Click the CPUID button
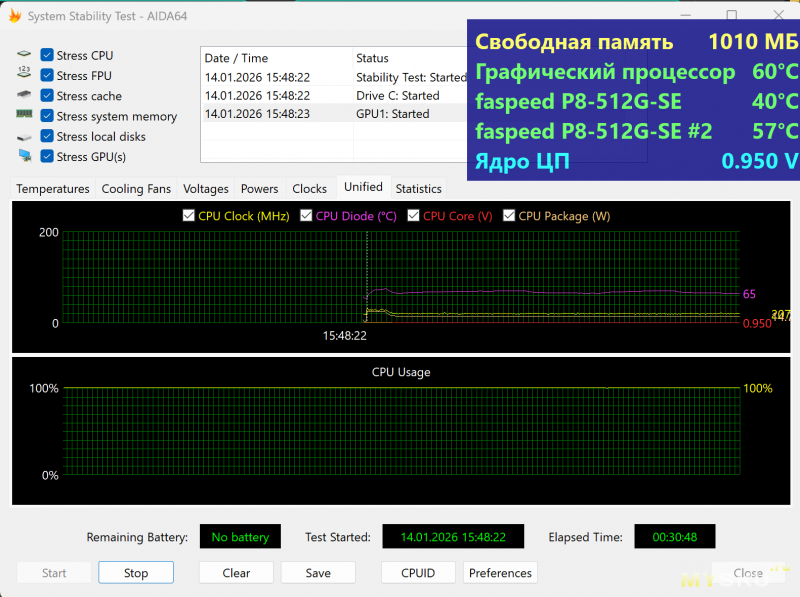 (x=418, y=573)
